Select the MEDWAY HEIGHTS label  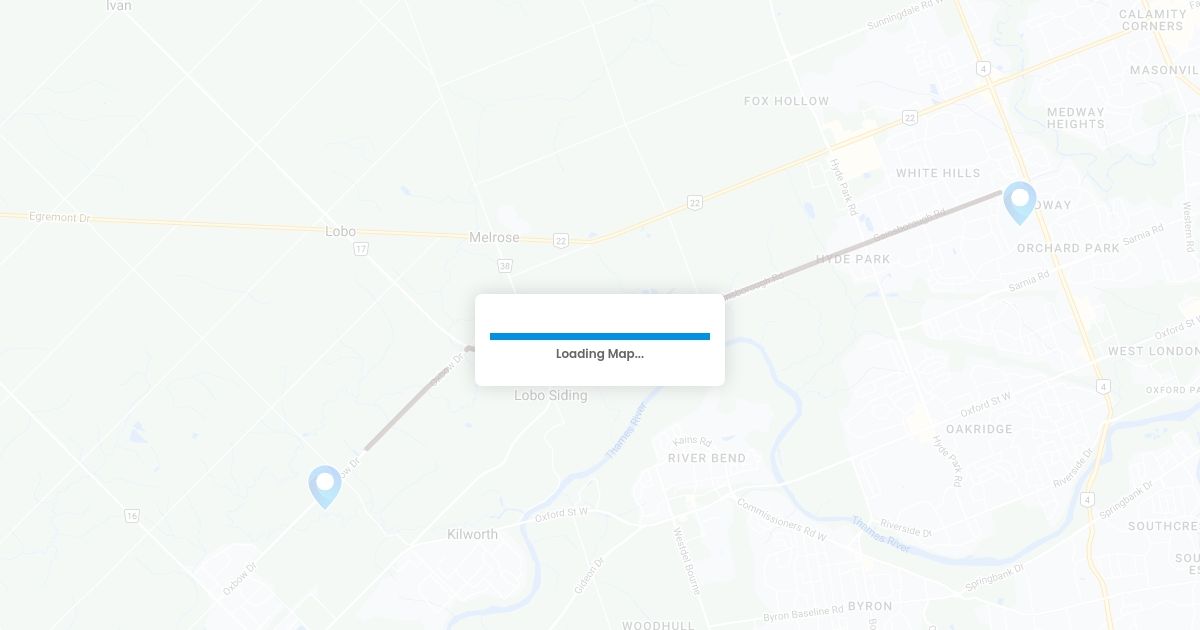[1076, 118]
